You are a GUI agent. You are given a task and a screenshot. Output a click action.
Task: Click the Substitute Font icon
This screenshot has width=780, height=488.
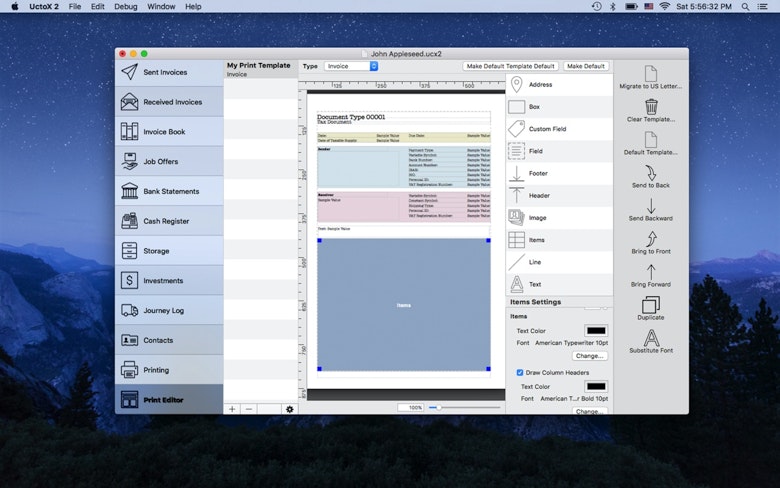(651, 338)
